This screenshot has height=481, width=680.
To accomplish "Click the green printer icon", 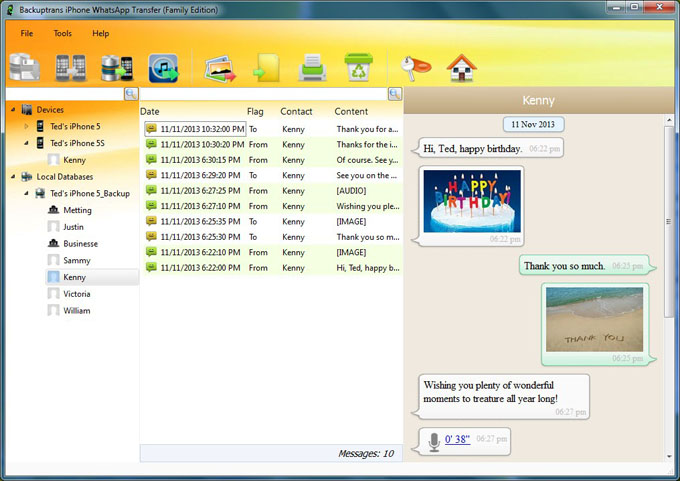I will 312,68.
